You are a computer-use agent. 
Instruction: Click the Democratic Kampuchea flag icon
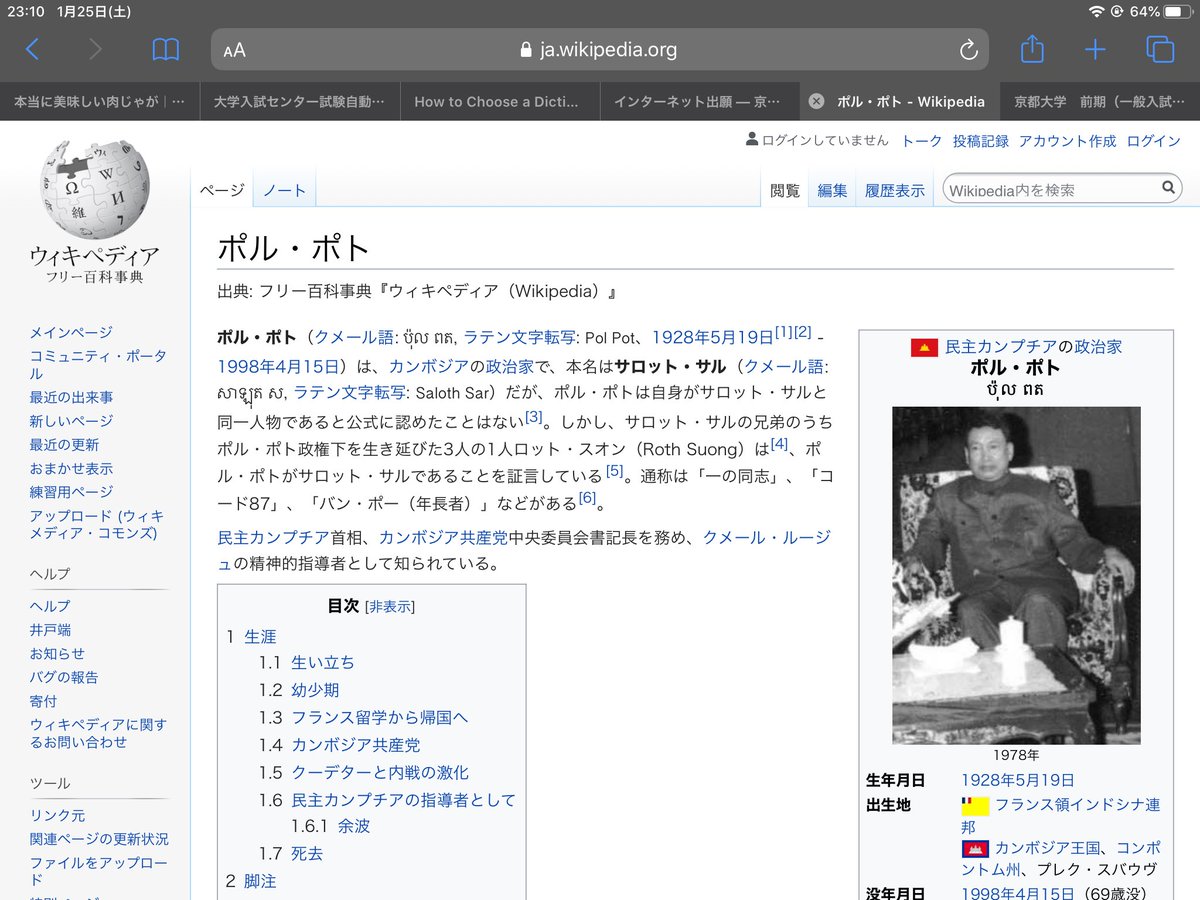[924, 347]
